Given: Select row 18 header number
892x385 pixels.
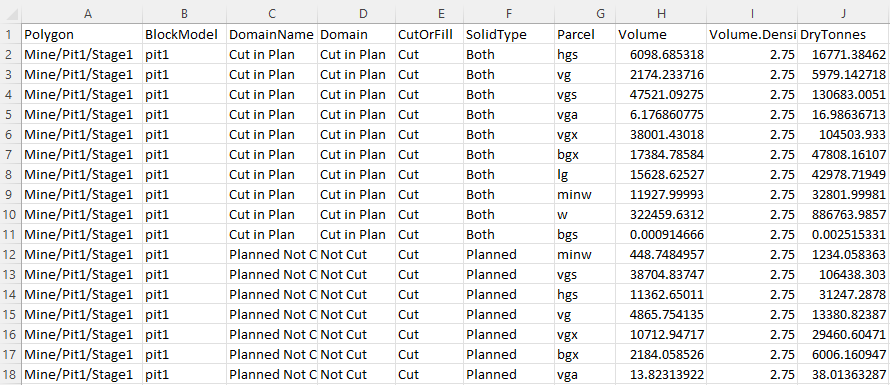Looking at the screenshot, I should (x=10, y=374).
